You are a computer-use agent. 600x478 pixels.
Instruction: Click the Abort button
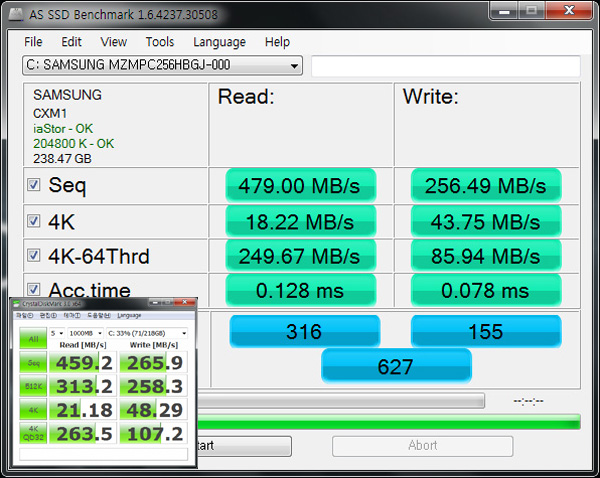click(x=422, y=446)
